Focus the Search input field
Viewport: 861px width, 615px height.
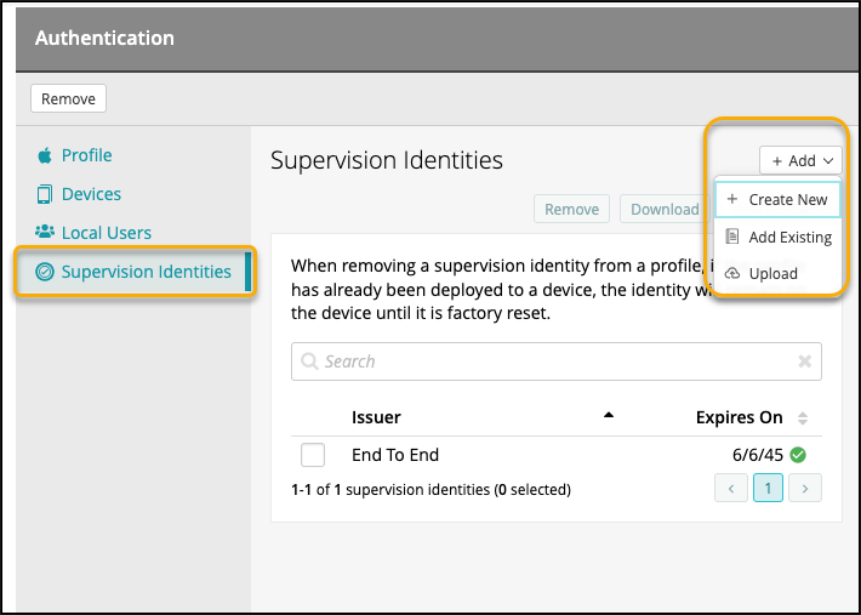click(550, 362)
